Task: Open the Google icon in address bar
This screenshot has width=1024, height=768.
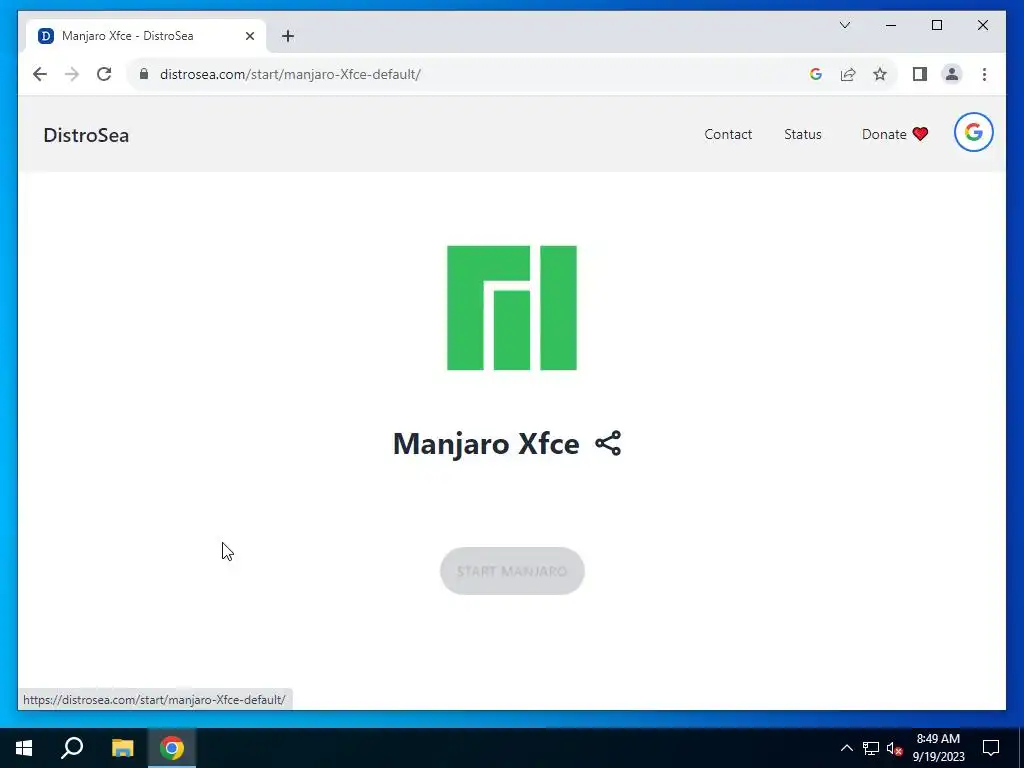Action: (816, 74)
